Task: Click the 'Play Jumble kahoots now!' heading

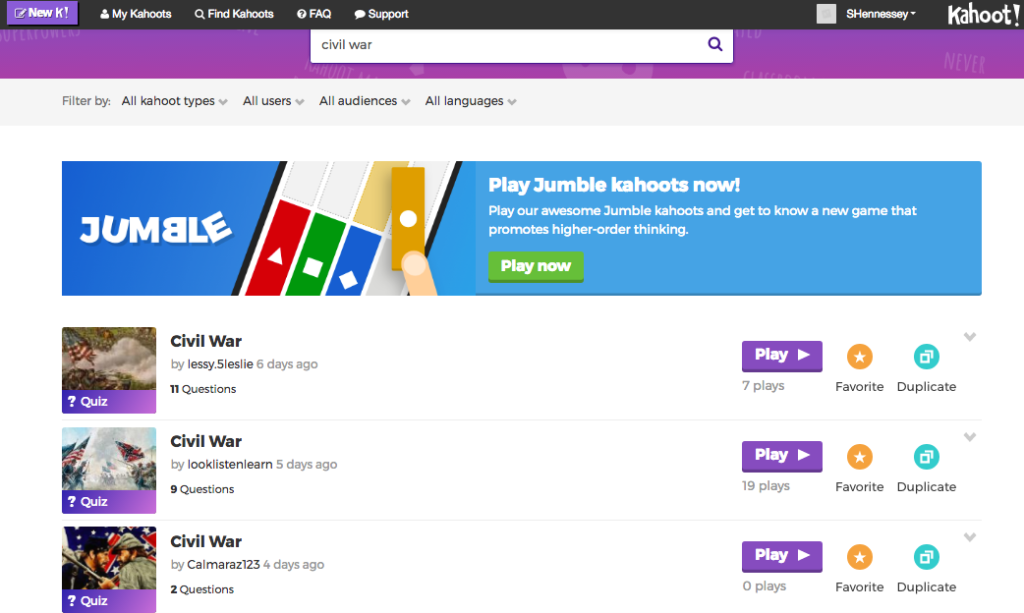Action: point(614,185)
